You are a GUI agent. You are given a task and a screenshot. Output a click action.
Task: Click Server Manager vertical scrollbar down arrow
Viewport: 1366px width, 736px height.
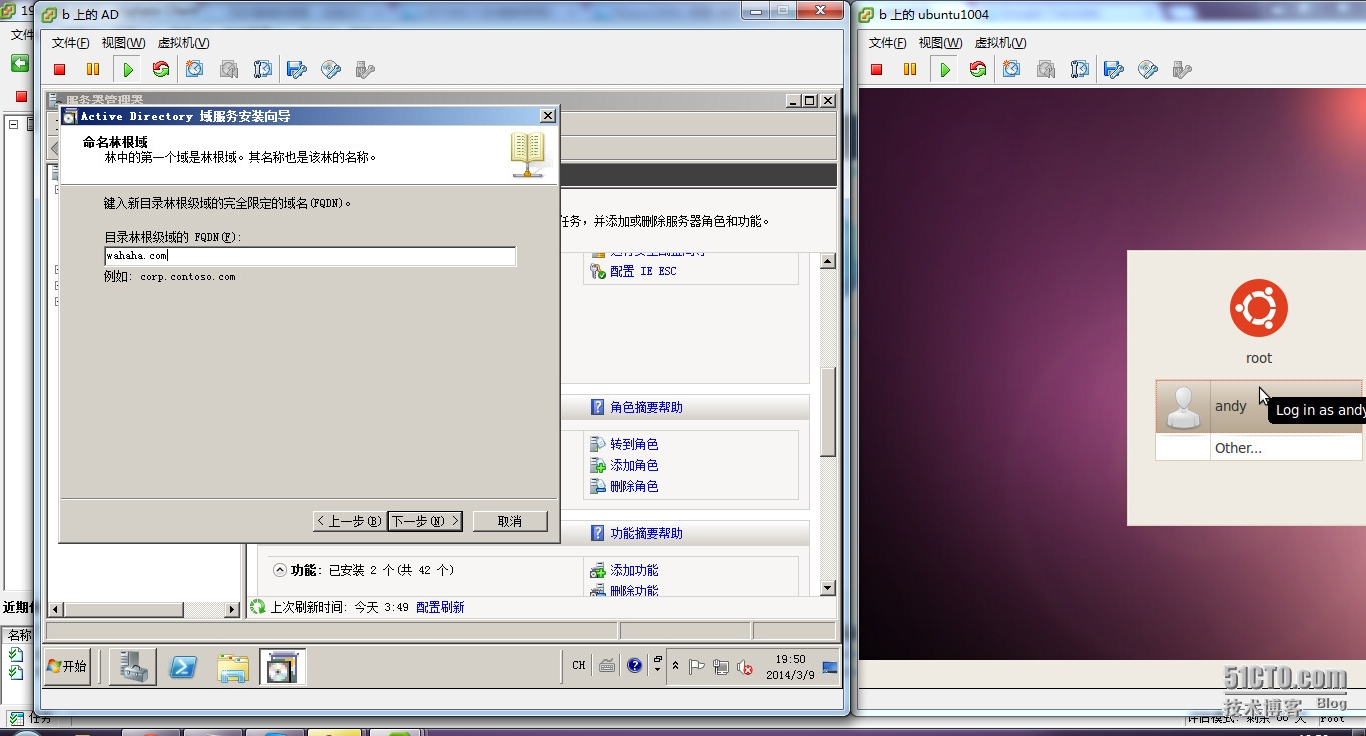[828, 588]
